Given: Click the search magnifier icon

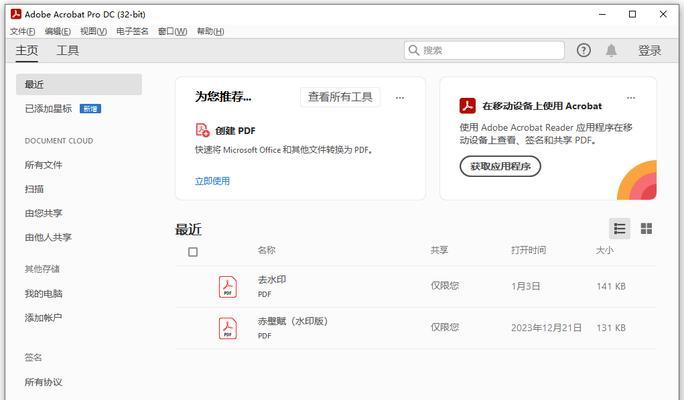Looking at the screenshot, I should [x=414, y=50].
